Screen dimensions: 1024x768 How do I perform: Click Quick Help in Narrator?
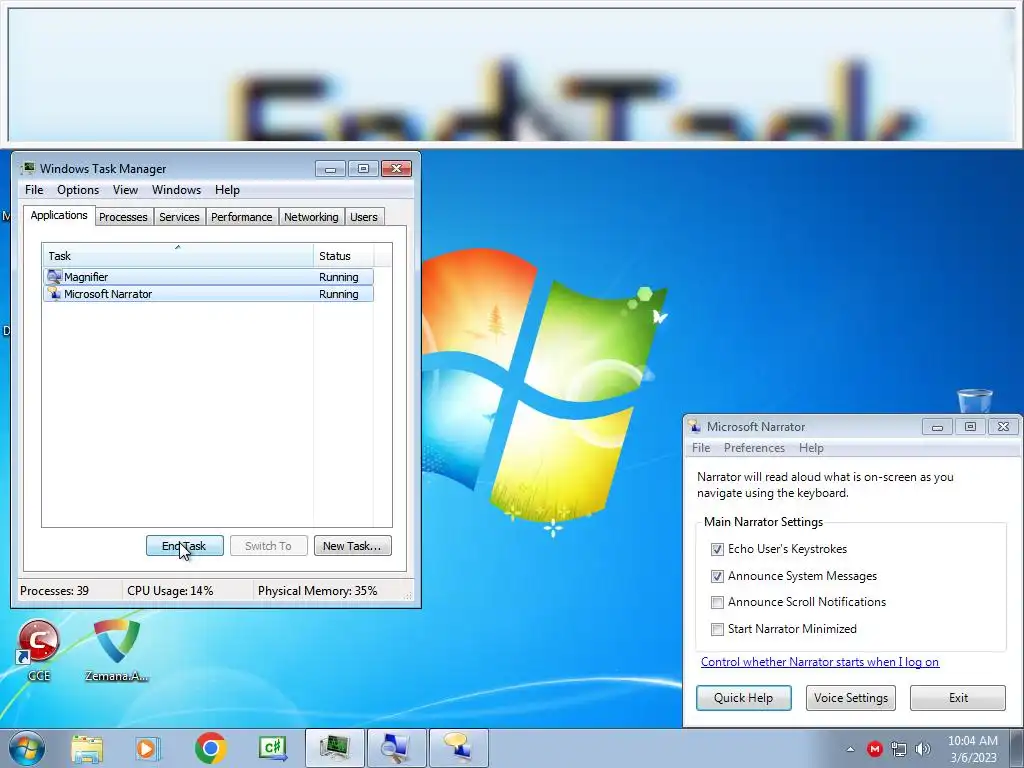pyautogui.click(x=743, y=697)
